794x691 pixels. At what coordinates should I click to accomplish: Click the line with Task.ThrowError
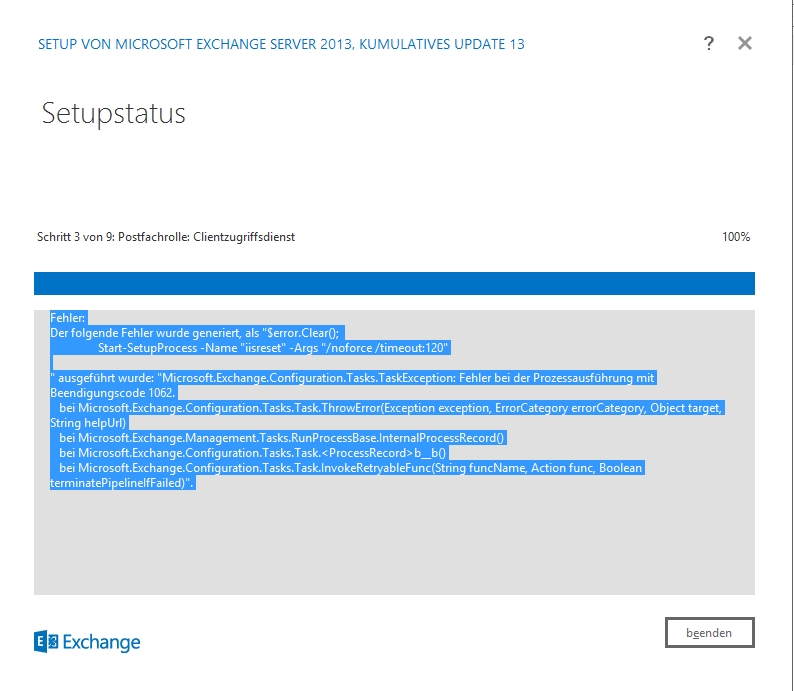click(x=390, y=408)
